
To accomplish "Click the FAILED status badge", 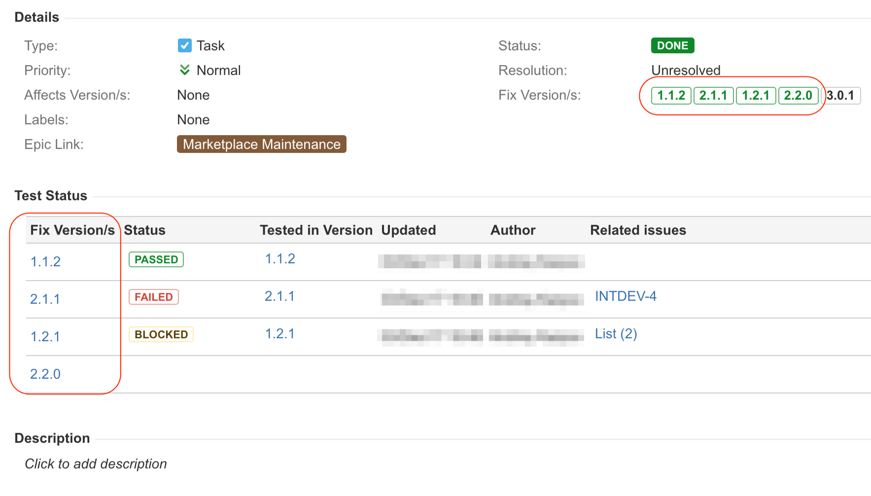I will click(x=153, y=297).
